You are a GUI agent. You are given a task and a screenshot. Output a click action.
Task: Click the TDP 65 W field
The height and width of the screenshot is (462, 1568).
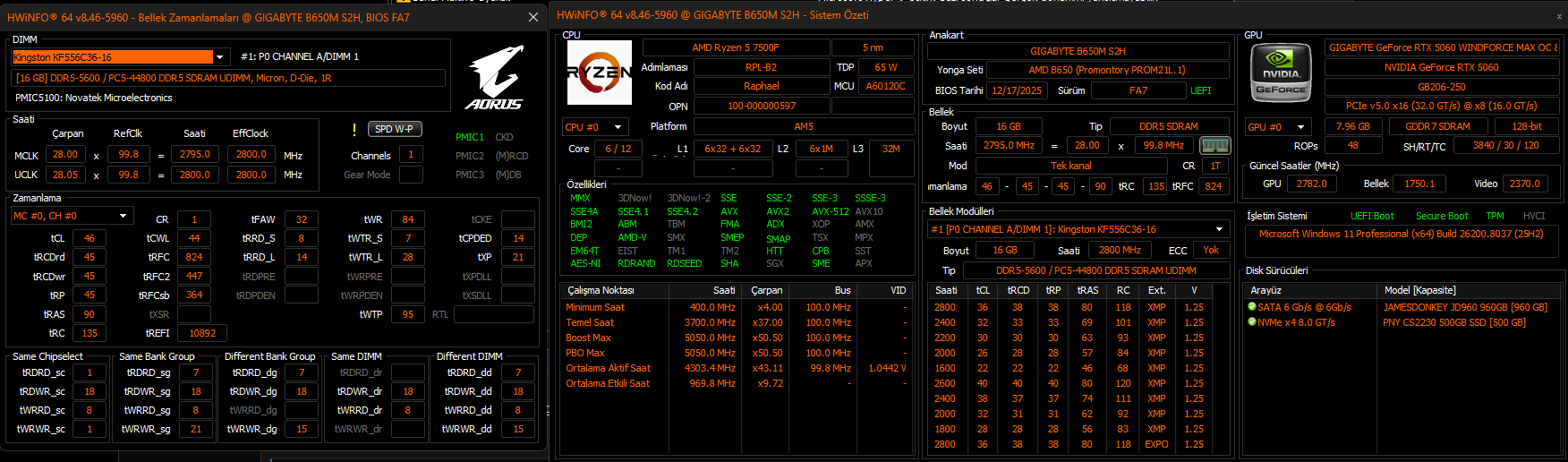coord(886,67)
